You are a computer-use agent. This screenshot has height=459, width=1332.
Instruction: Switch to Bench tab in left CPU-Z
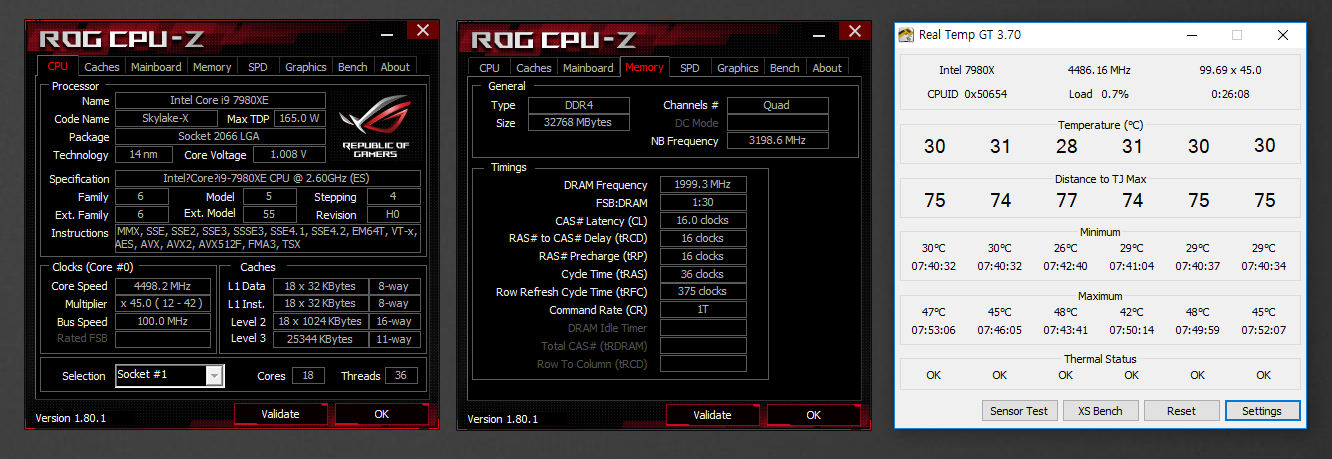[352, 67]
